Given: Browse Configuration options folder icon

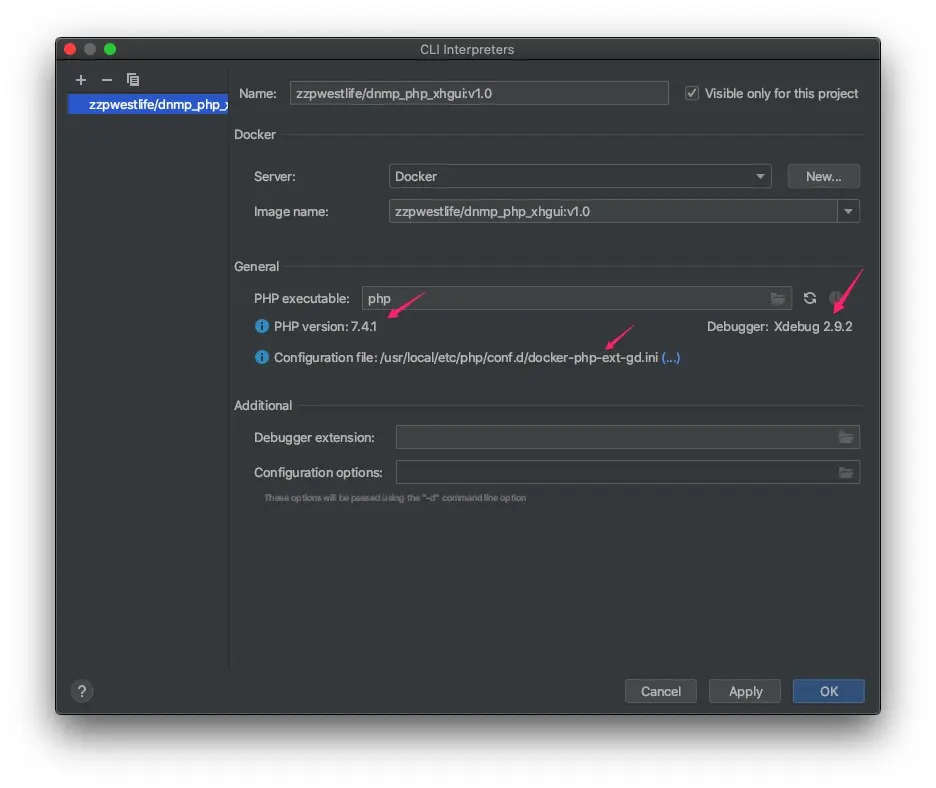Looking at the screenshot, I should click(x=846, y=473).
